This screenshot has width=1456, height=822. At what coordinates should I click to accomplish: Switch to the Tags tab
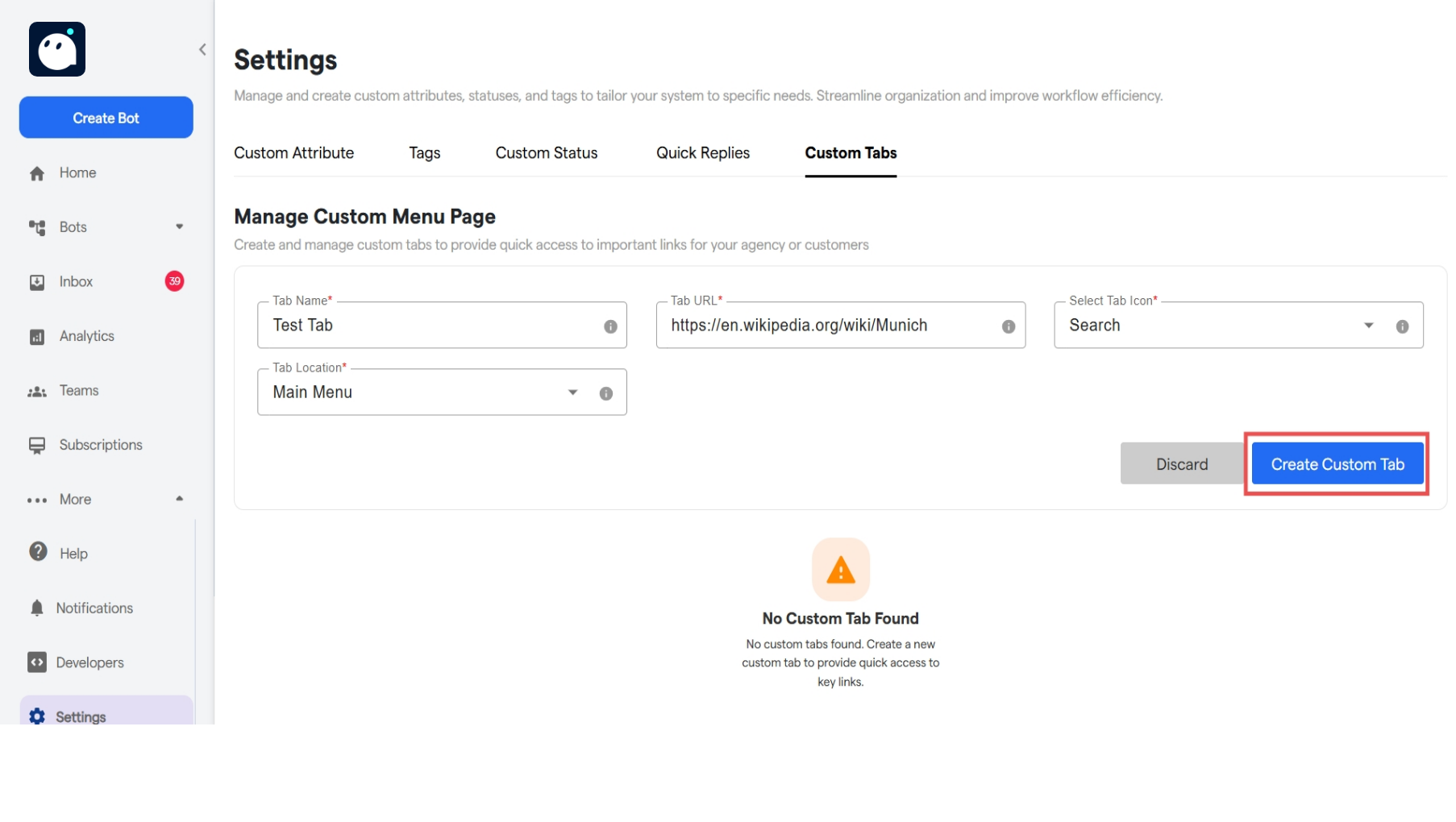coord(425,153)
